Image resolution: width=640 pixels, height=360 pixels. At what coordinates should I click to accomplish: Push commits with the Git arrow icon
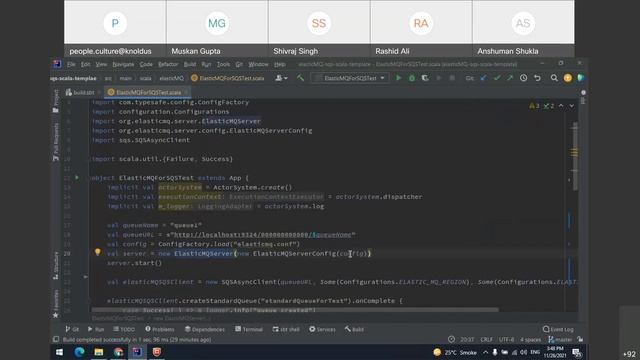point(510,78)
